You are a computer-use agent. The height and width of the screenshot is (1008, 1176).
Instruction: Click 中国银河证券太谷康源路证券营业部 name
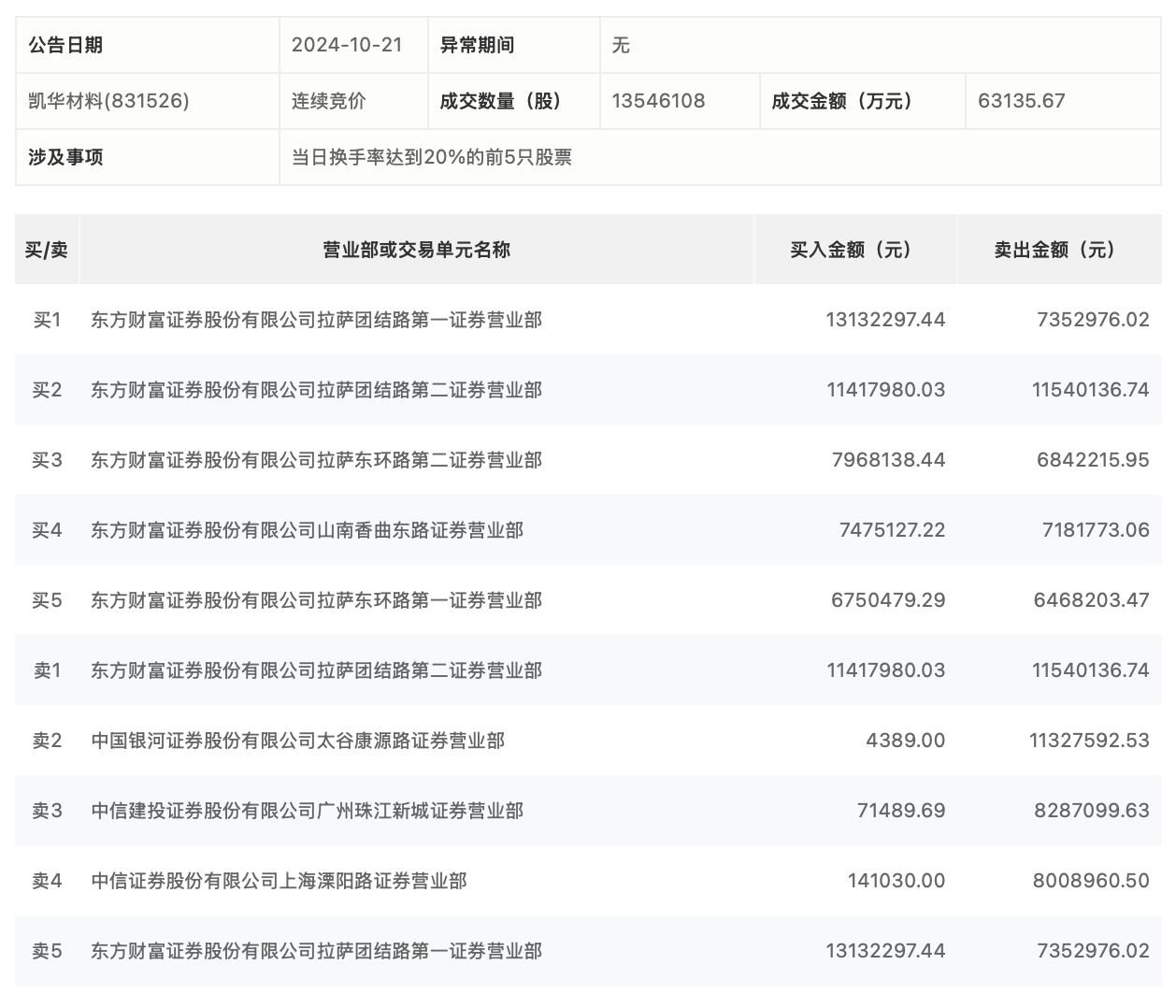(x=297, y=741)
